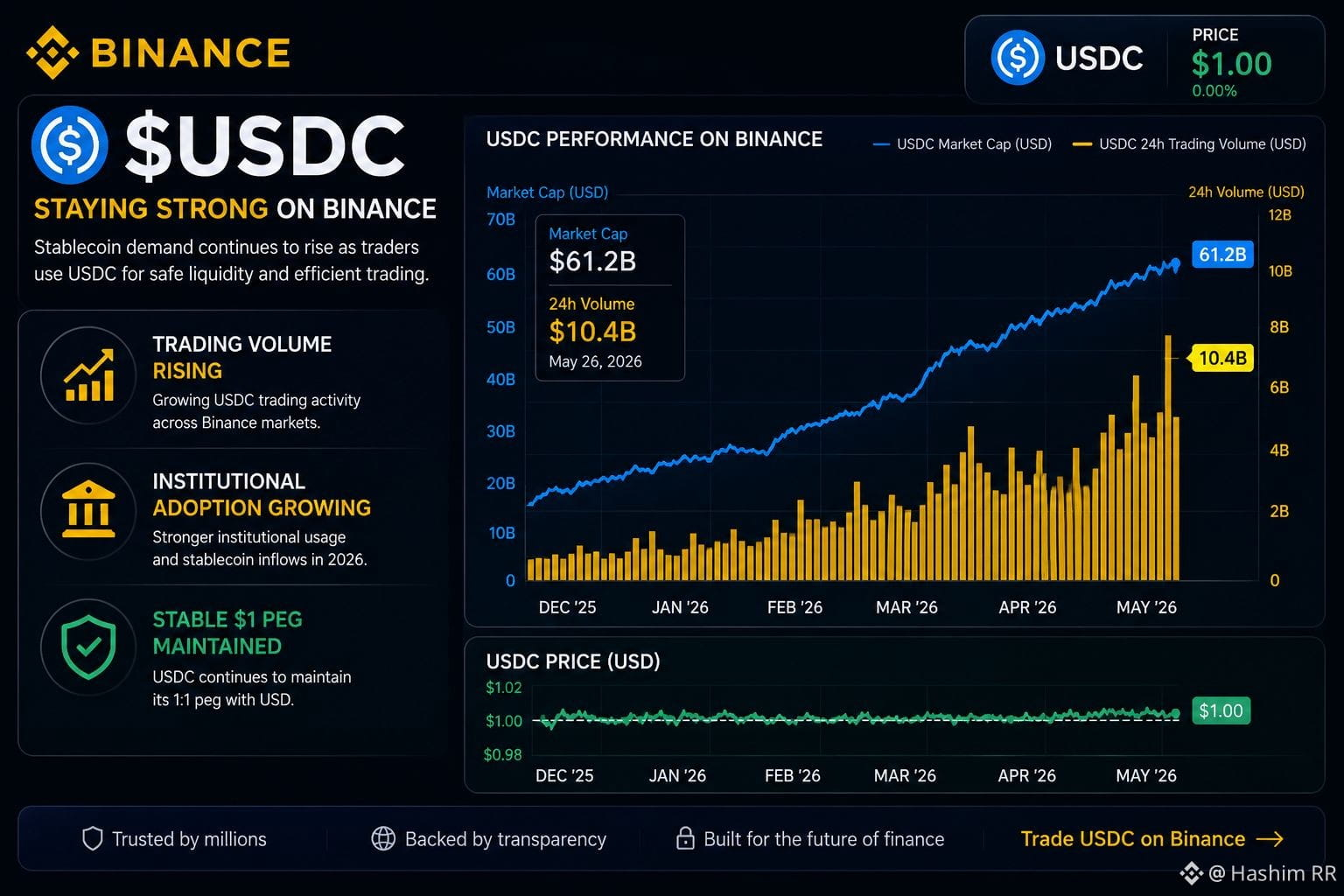1344x896 pixels.
Task: Click Trusted by millions text
Action: pyautogui.click(x=189, y=839)
